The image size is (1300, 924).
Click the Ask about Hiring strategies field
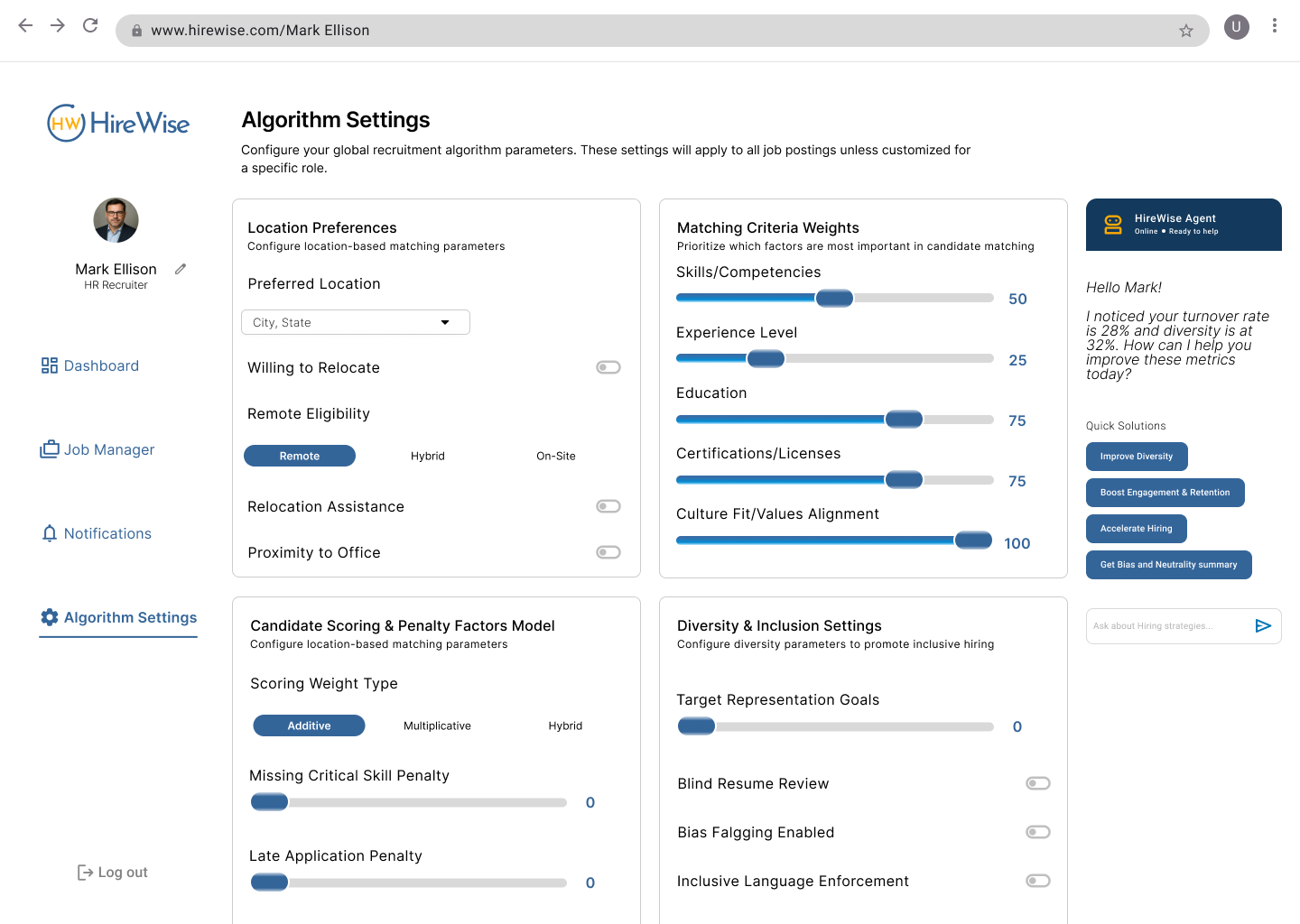pos(1165,626)
